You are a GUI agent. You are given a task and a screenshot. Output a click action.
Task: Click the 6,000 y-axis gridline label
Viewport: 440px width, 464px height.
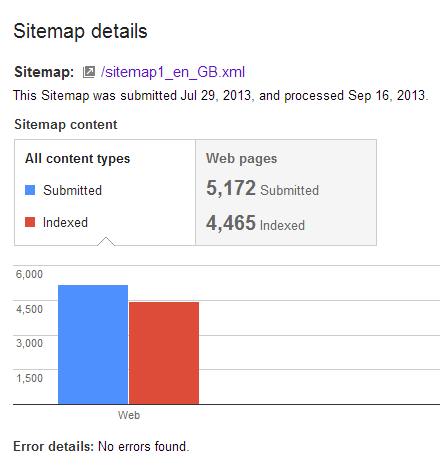point(29,274)
